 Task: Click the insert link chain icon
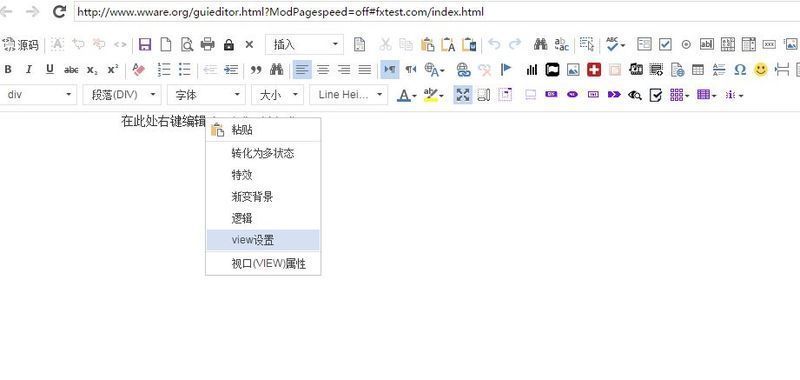(x=463, y=69)
